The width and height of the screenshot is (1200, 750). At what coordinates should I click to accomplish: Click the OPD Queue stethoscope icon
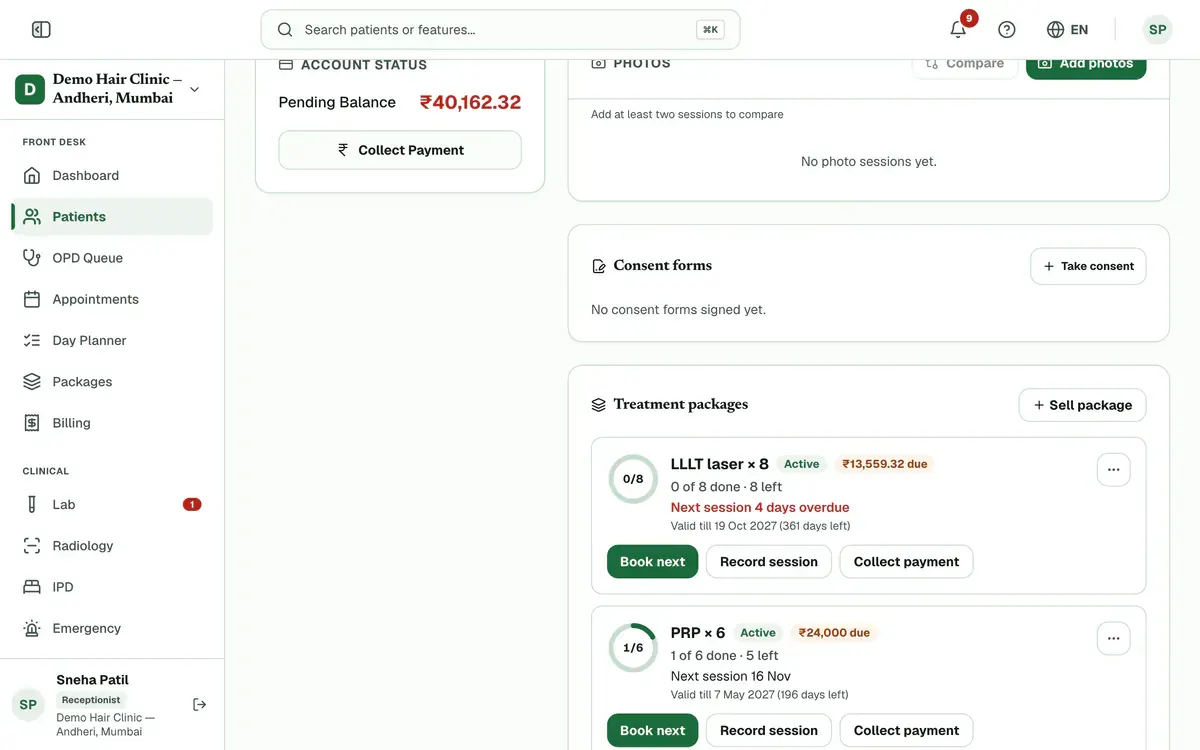click(32, 257)
